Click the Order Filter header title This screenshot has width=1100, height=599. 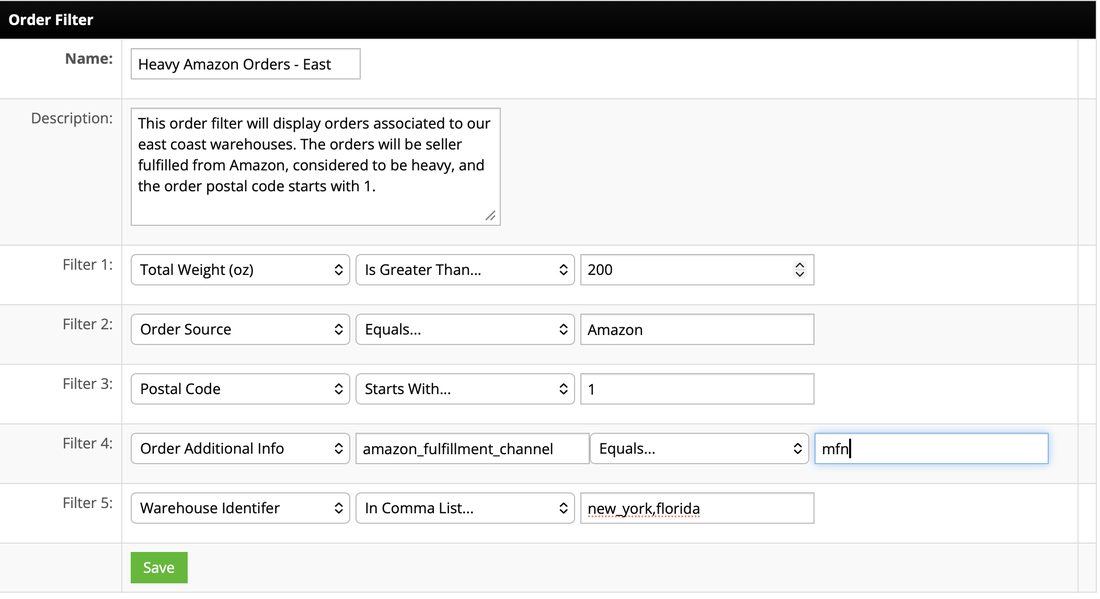pos(51,20)
